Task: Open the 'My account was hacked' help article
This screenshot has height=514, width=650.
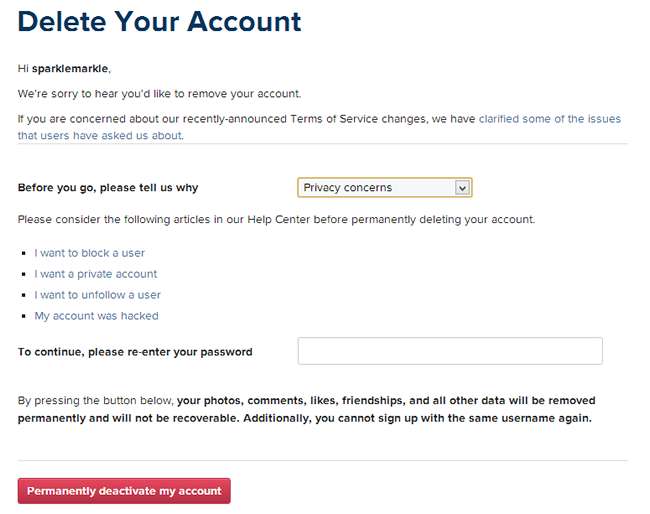Action: 96,316
